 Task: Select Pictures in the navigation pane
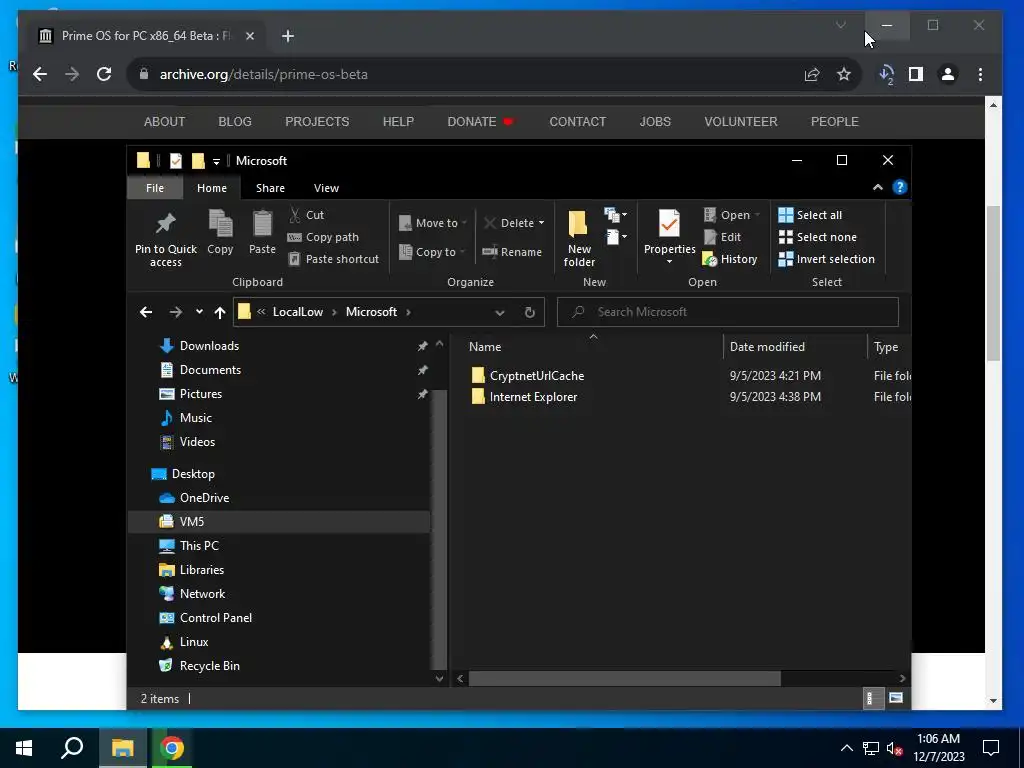(200, 394)
